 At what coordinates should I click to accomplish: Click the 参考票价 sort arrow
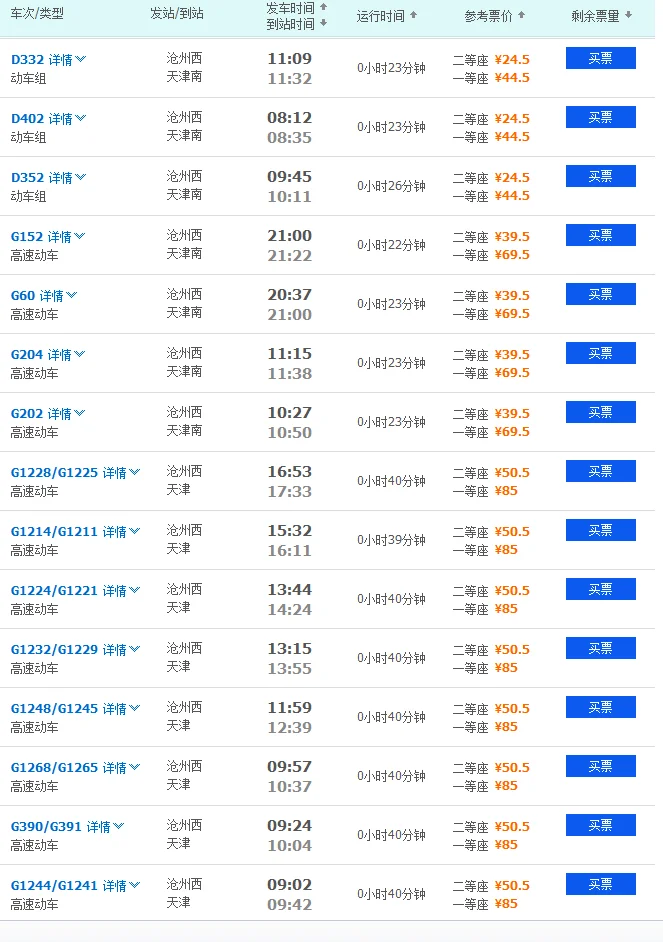tap(520, 16)
